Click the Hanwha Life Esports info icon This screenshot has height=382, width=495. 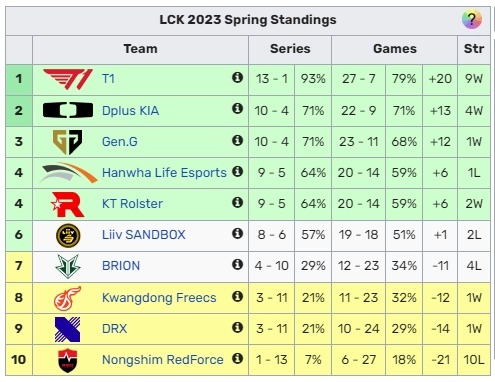pos(237,172)
